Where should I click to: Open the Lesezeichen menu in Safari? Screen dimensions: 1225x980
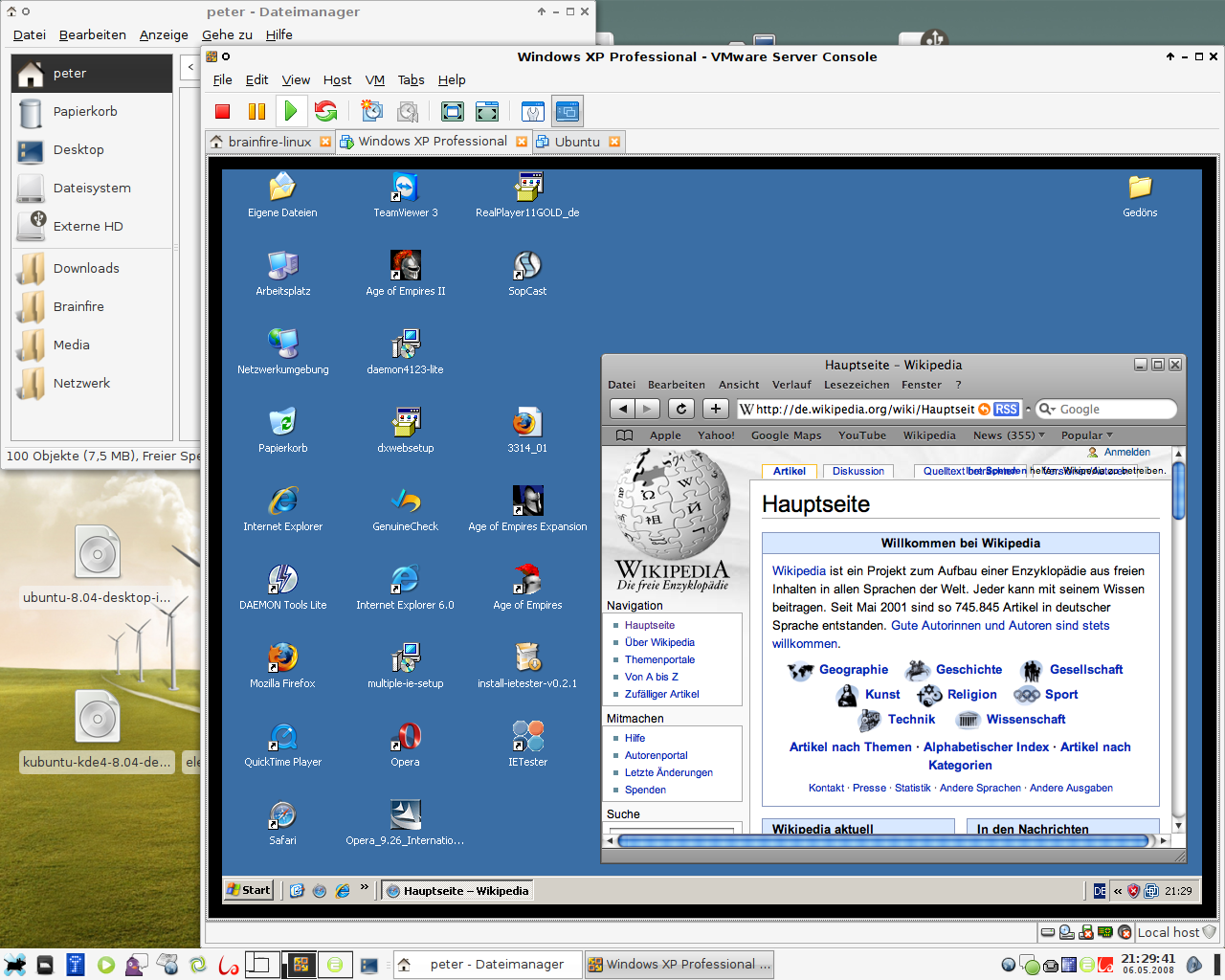click(x=857, y=385)
